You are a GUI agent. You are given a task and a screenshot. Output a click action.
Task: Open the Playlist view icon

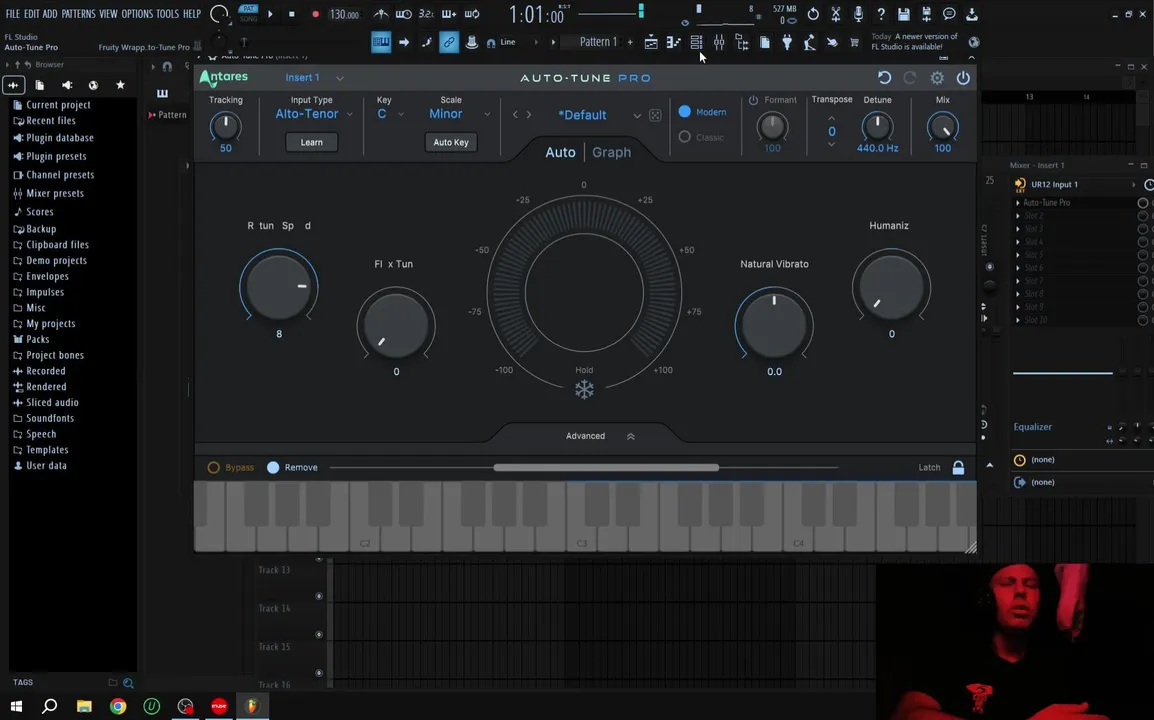[651, 43]
